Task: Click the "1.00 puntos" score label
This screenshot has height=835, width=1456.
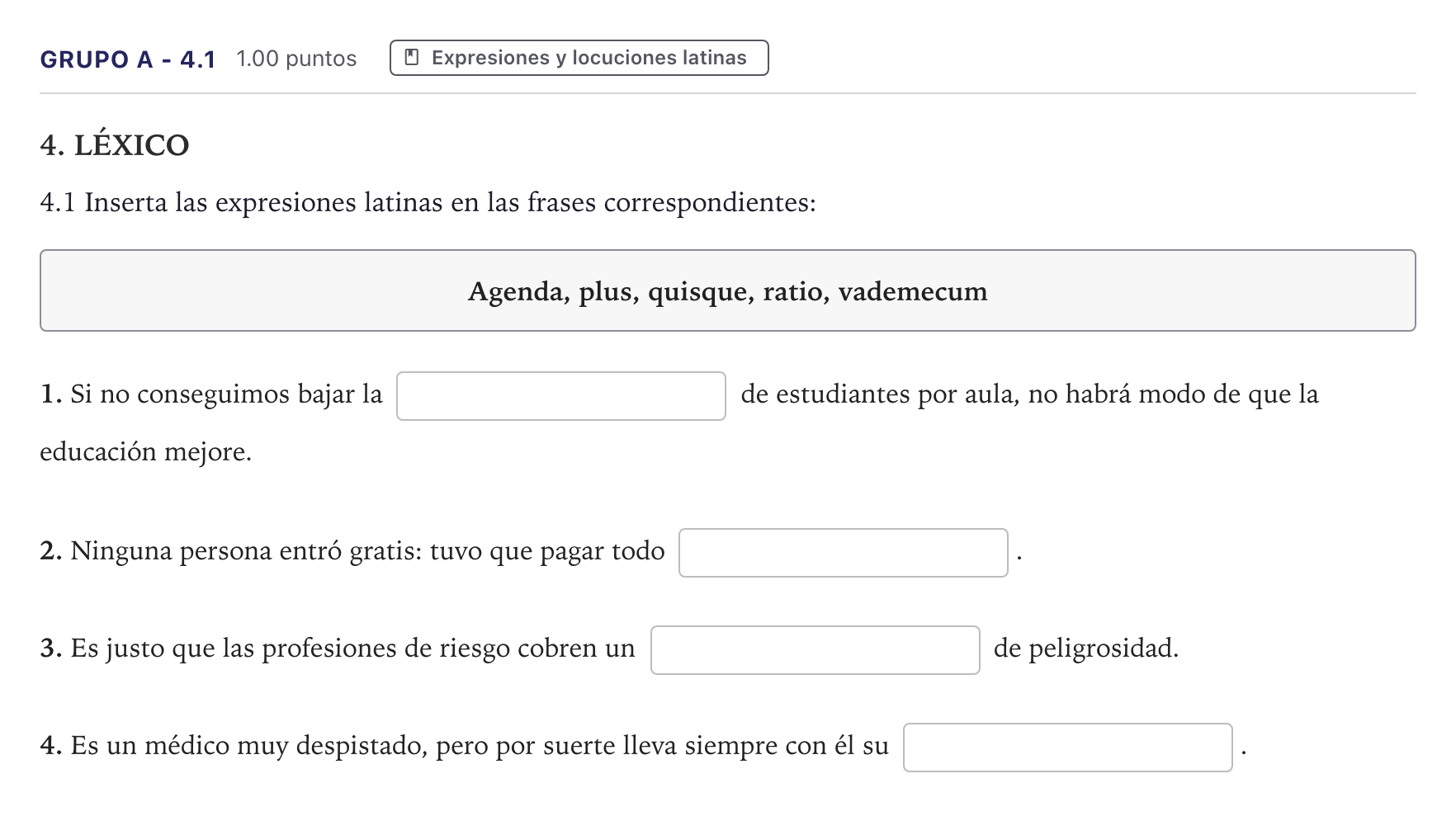Action: pyautogui.click(x=296, y=59)
